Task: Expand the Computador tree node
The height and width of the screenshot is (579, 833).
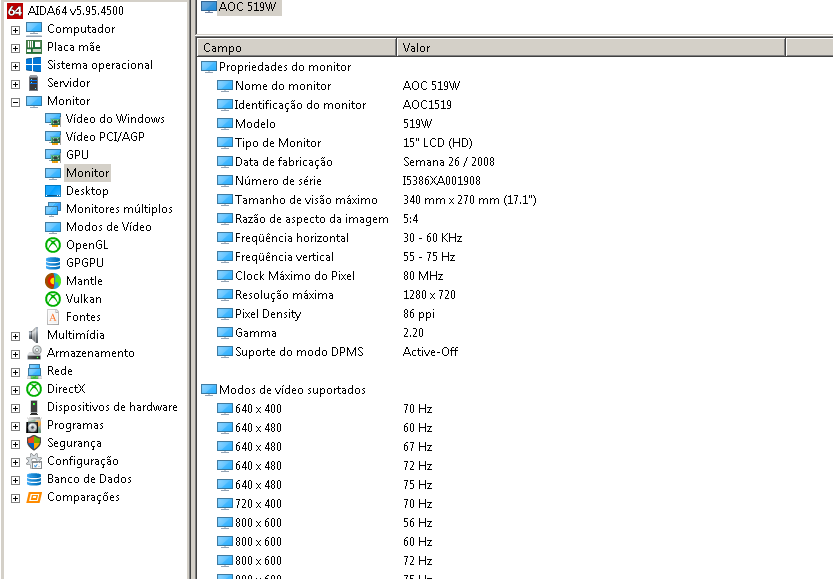Action: click(x=15, y=30)
